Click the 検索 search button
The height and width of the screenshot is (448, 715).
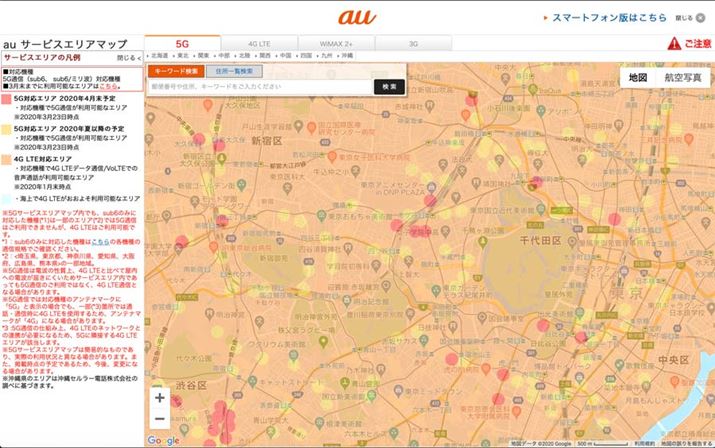(387, 88)
